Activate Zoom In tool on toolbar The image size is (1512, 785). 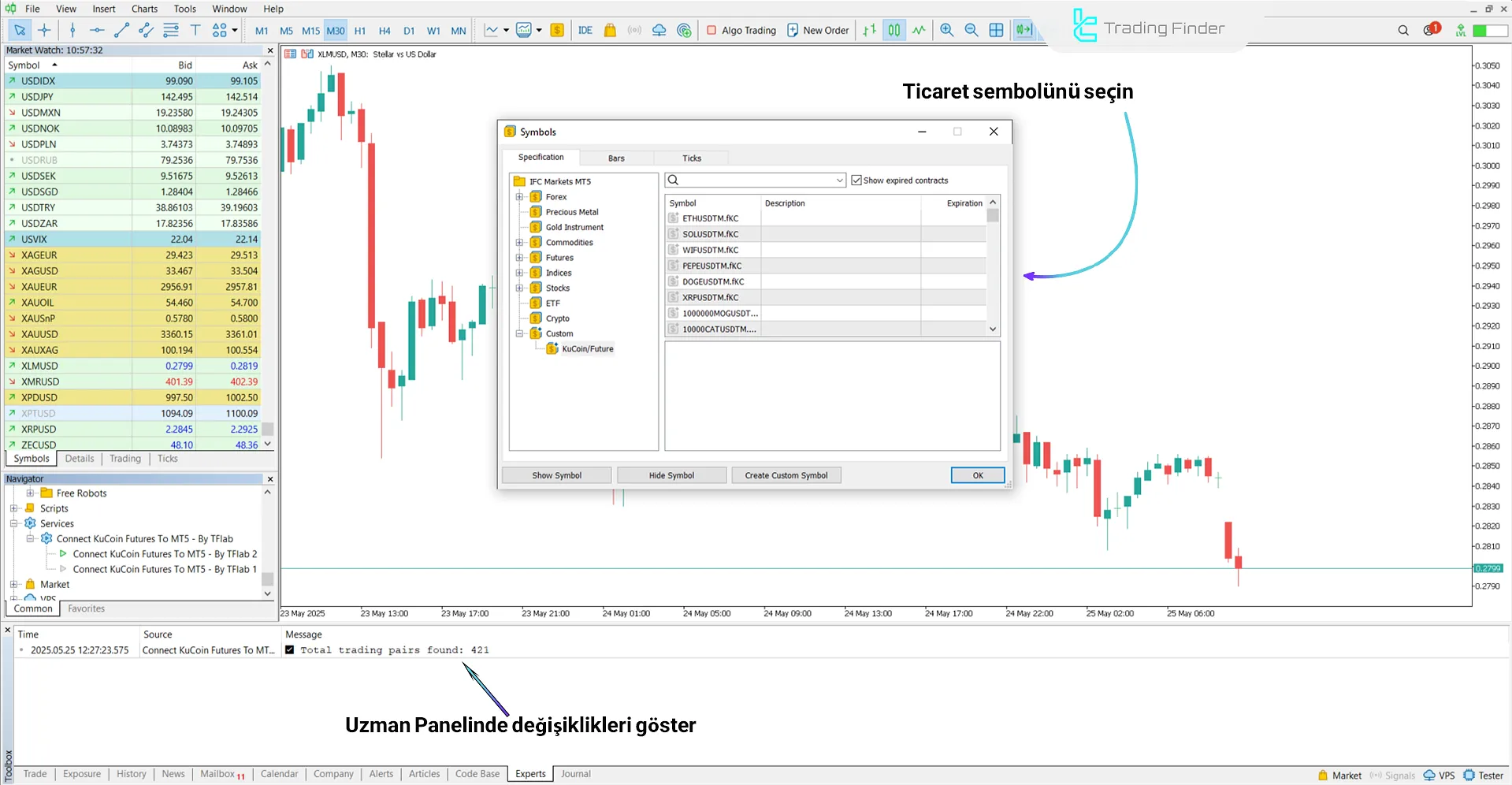(946, 30)
